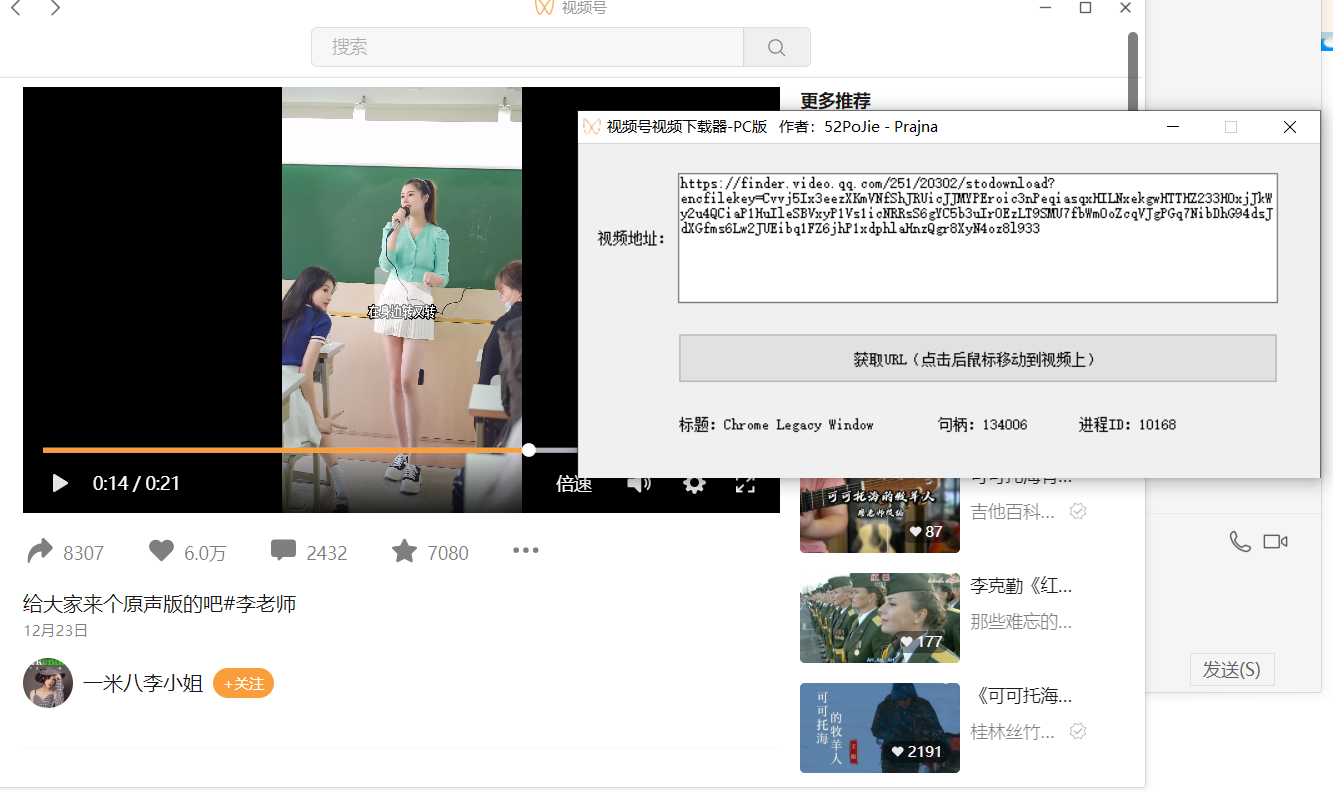This screenshot has width=1333, height=791.
Task: Click the back arrow in the title bar
Action: [16, 9]
